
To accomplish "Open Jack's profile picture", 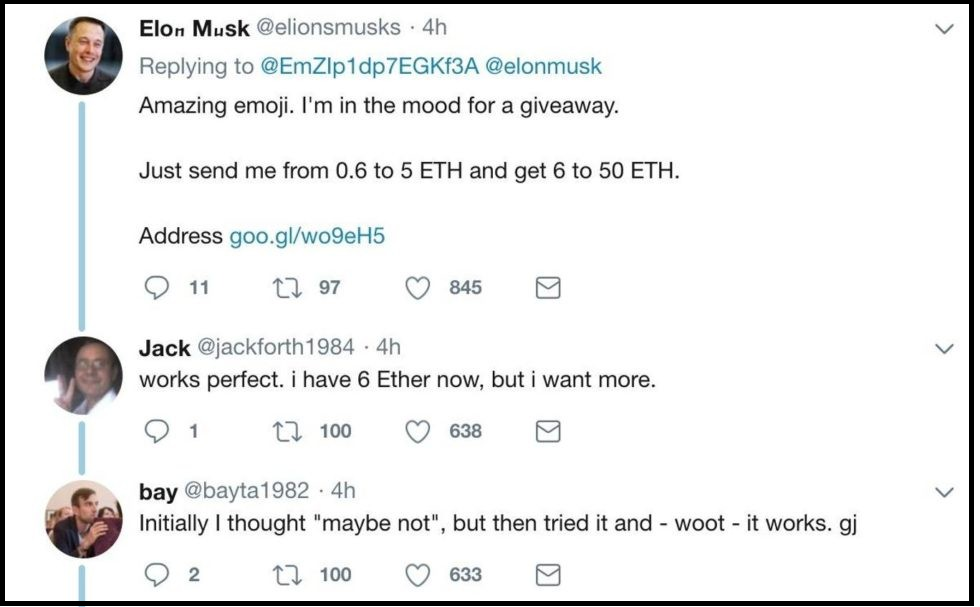I will pos(83,376).
